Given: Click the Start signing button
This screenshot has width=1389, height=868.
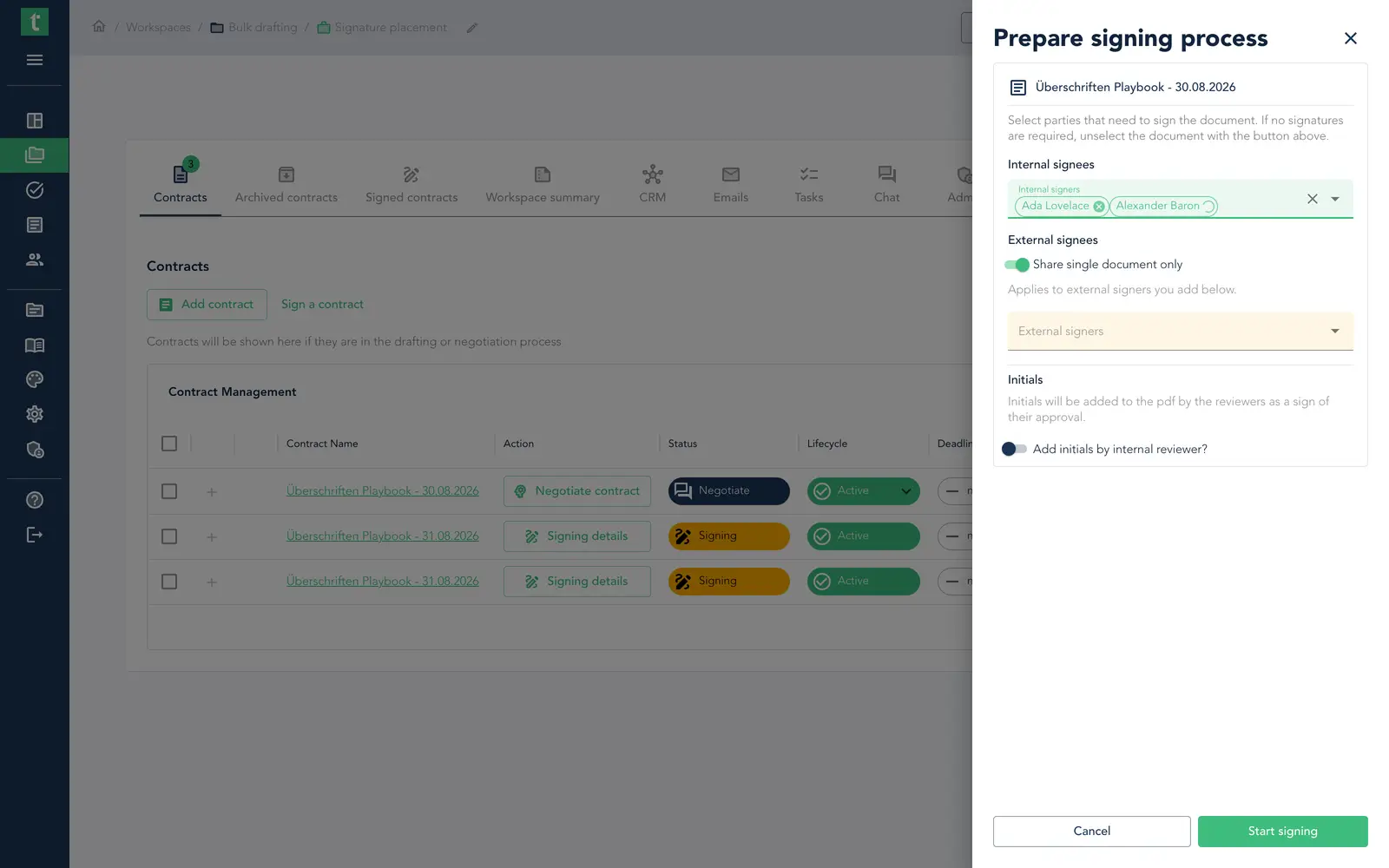Looking at the screenshot, I should pyautogui.click(x=1283, y=832).
